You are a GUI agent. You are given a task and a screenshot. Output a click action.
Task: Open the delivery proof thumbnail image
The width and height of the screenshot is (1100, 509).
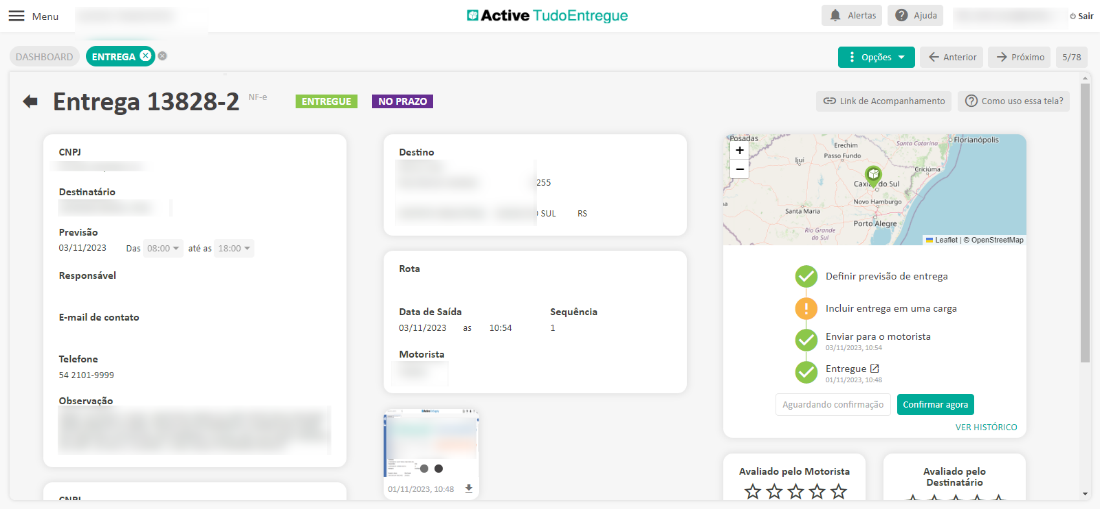[x=431, y=444]
